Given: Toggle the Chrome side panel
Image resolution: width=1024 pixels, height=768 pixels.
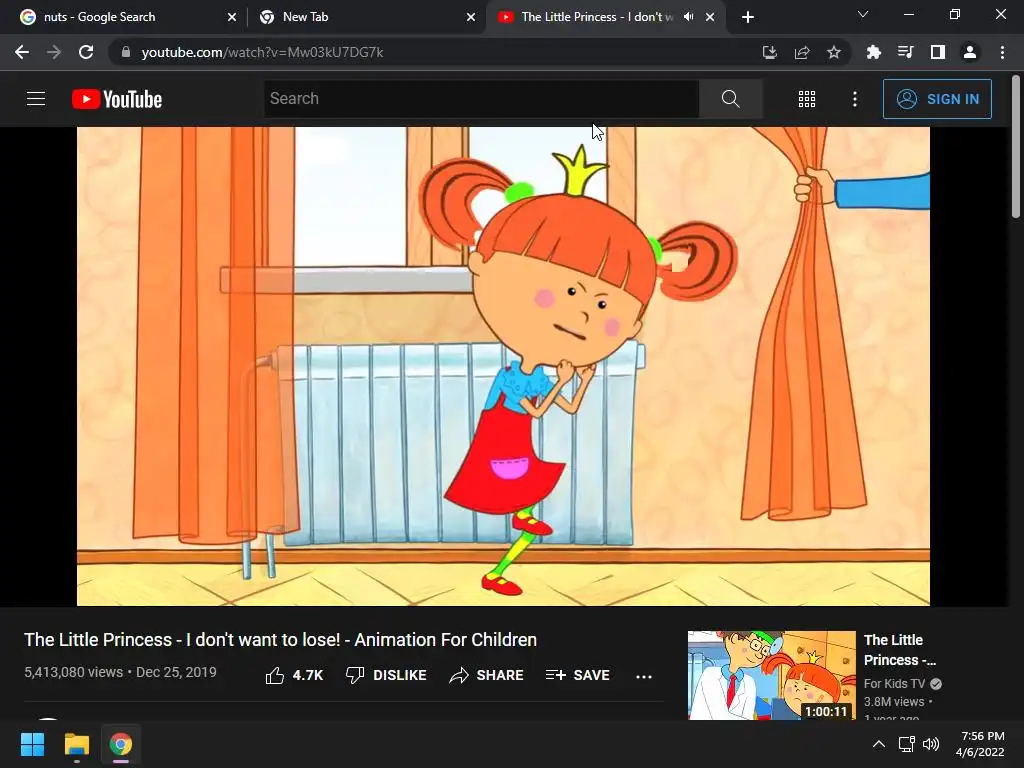Looking at the screenshot, I should click(x=937, y=52).
